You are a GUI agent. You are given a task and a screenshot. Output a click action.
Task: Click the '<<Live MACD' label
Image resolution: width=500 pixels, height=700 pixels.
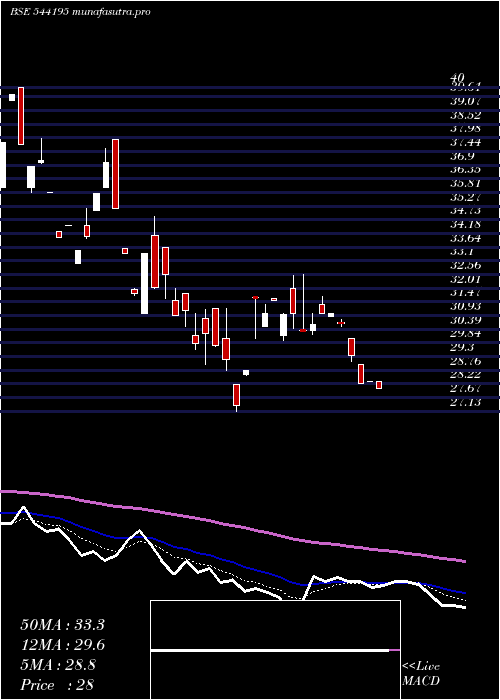pyautogui.click(x=421, y=674)
